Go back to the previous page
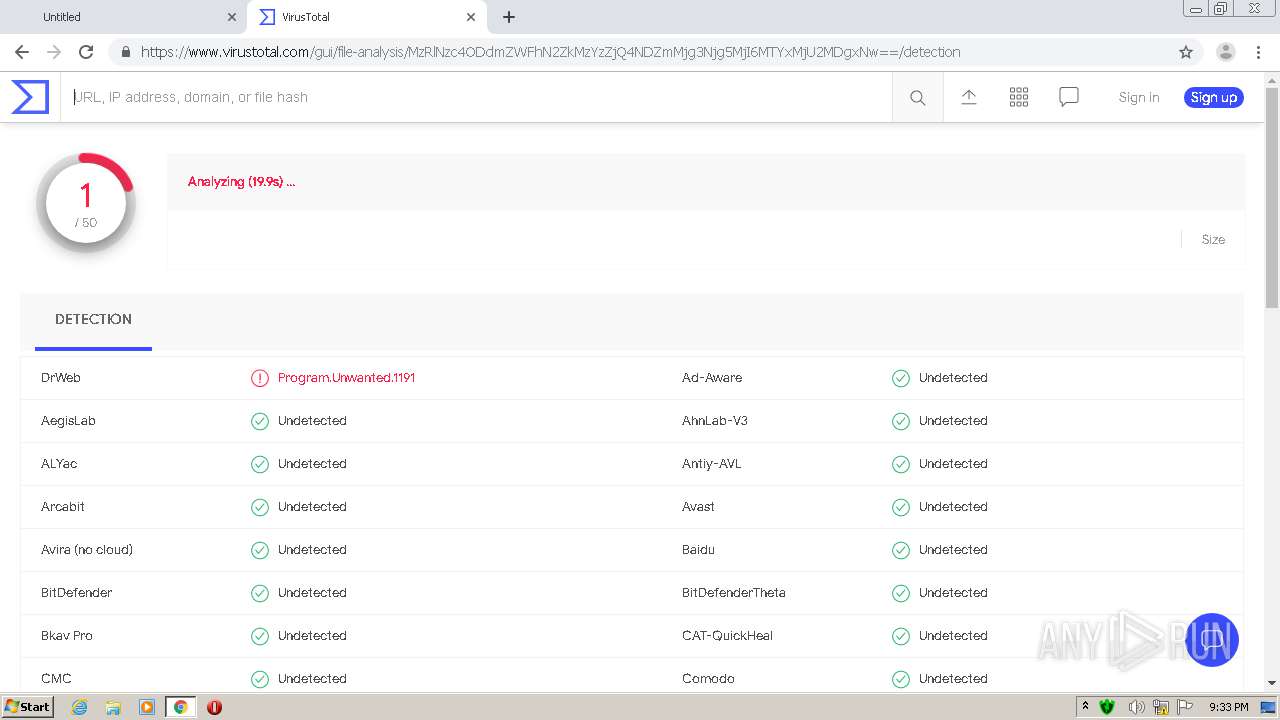This screenshot has width=1280, height=720. pos(22,52)
